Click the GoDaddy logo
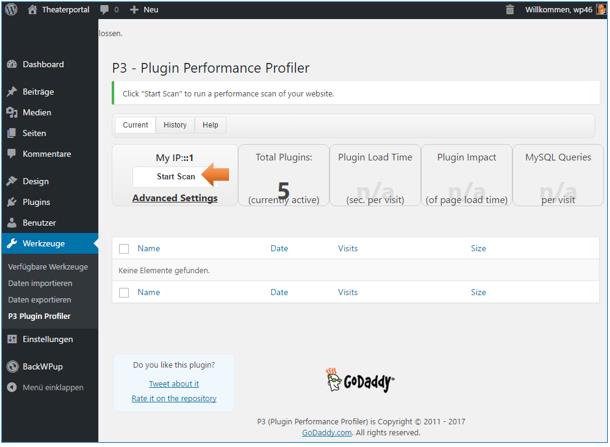 [x=360, y=381]
